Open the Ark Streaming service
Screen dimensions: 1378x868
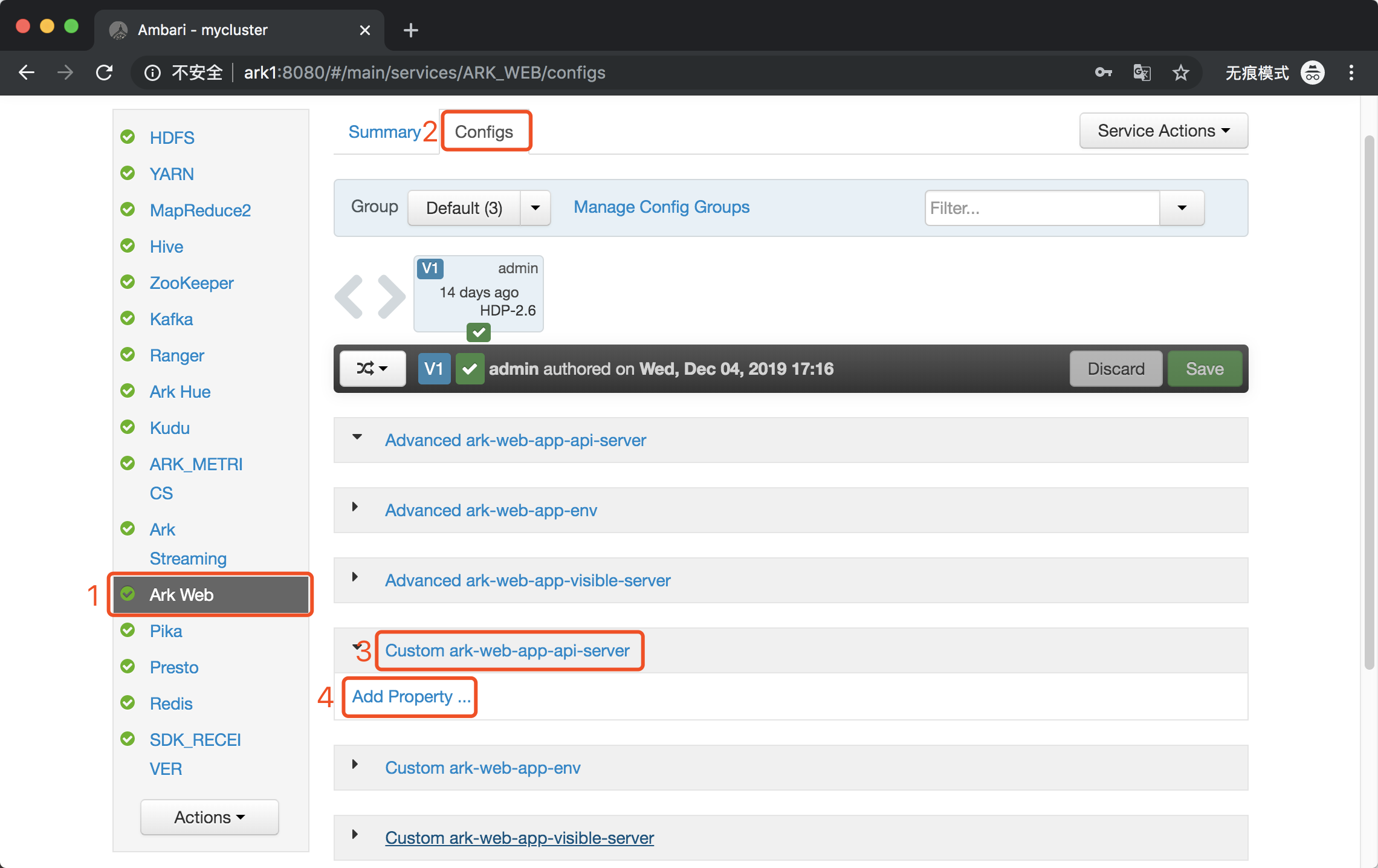188,543
